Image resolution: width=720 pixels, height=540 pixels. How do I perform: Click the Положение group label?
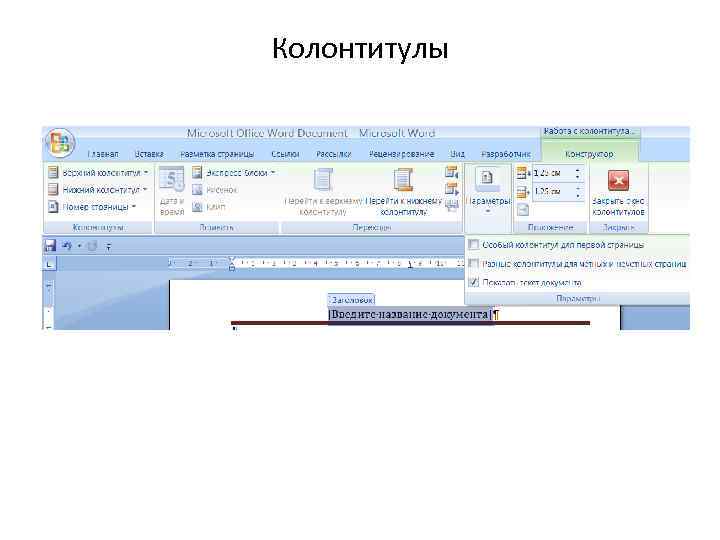pyautogui.click(x=551, y=227)
